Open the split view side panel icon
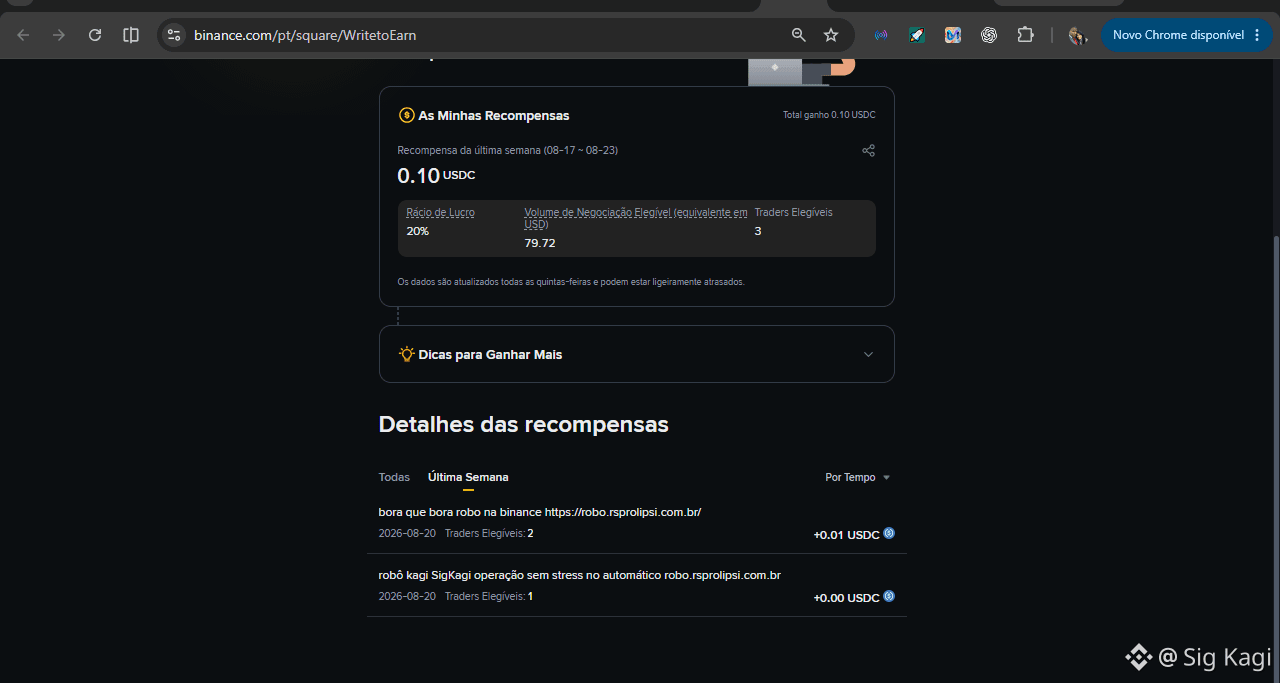 (131, 35)
